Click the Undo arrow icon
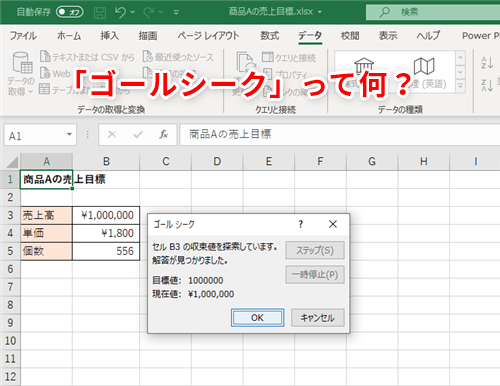The width and height of the screenshot is (500, 386). pos(121,12)
